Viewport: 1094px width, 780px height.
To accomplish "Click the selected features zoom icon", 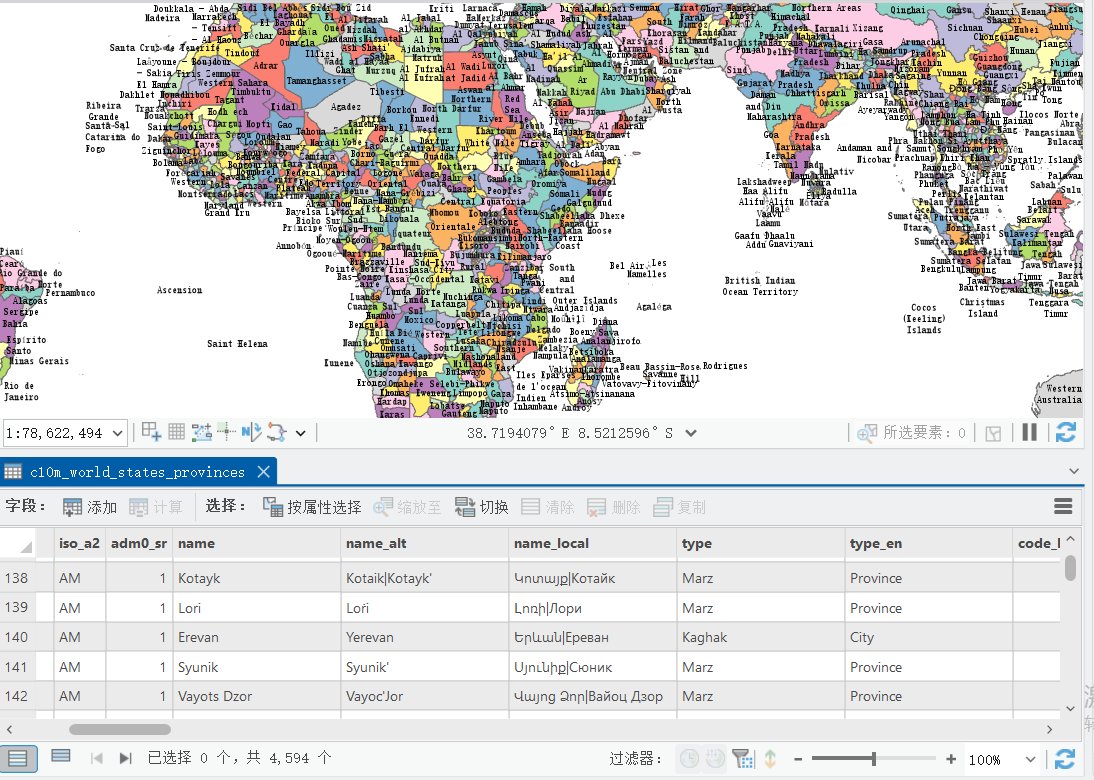I will point(867,433).
